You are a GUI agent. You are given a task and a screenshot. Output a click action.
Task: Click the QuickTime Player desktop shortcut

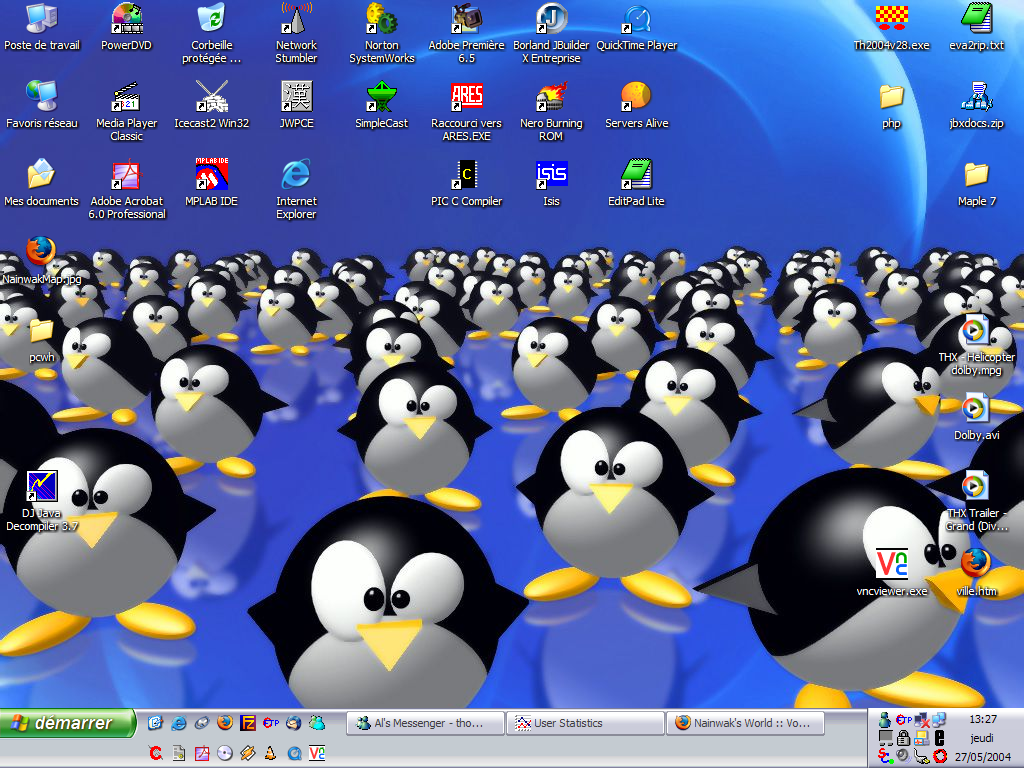[637, 20]
